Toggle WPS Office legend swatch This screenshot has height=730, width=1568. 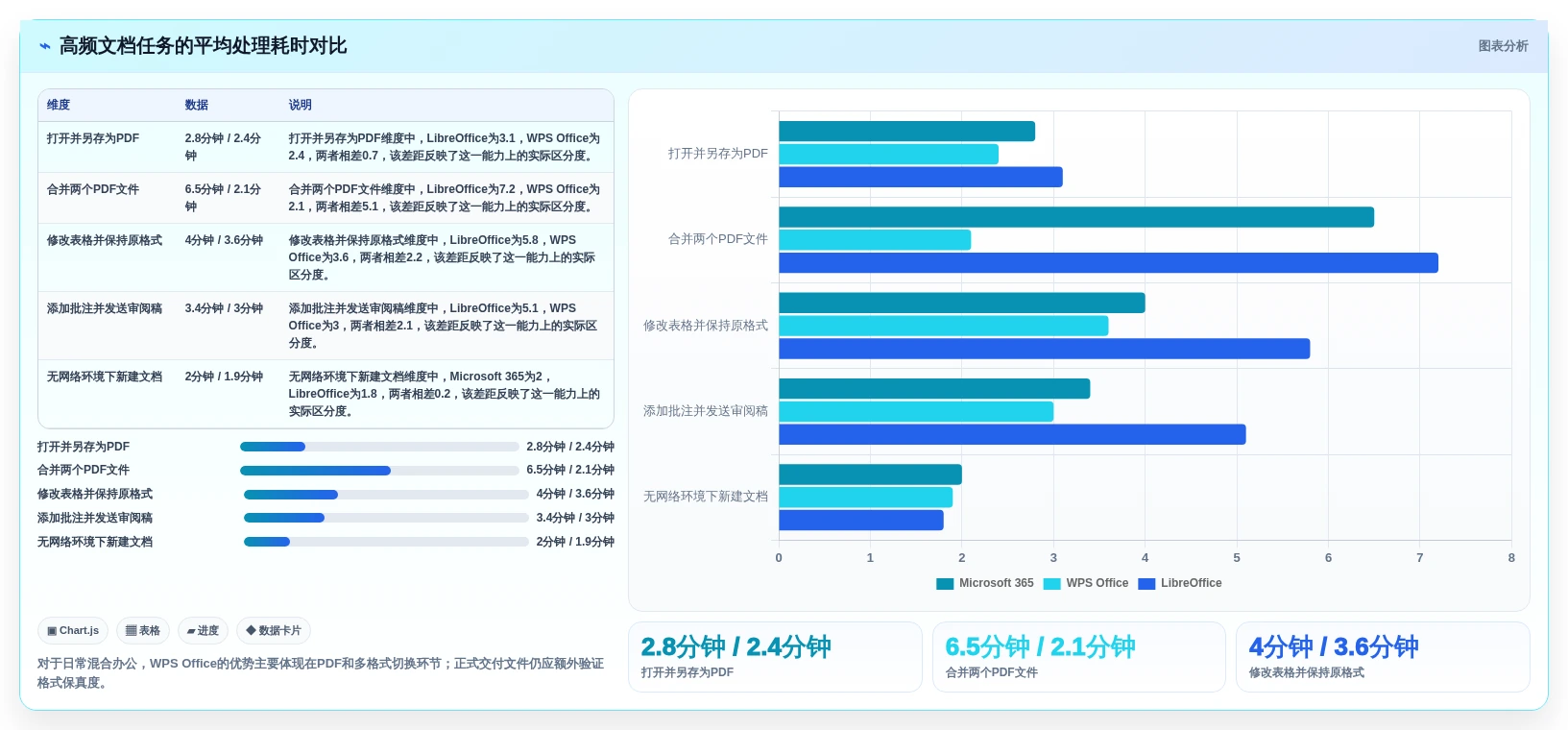(1051, 583)
